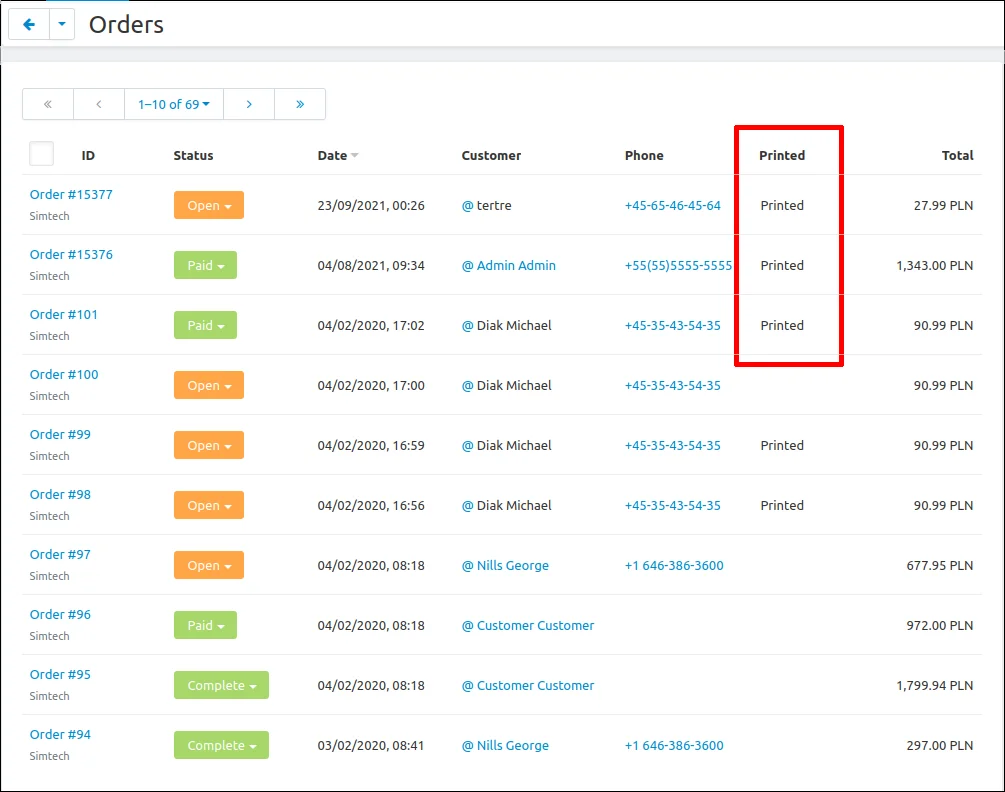Open the dropdown next to back arrow

[x=62, y=25]
